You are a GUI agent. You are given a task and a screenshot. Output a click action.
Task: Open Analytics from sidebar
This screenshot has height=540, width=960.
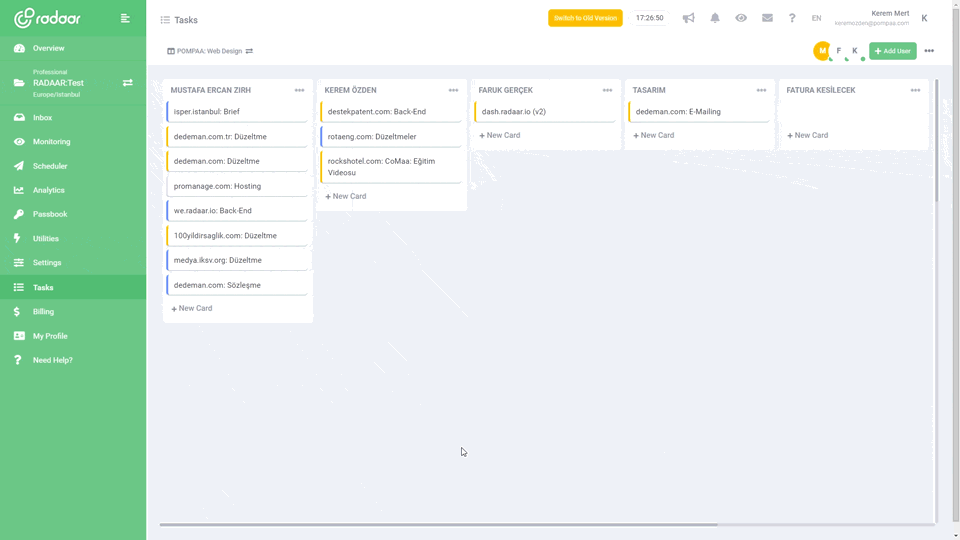pyautogui.click(x=48, y=190)
